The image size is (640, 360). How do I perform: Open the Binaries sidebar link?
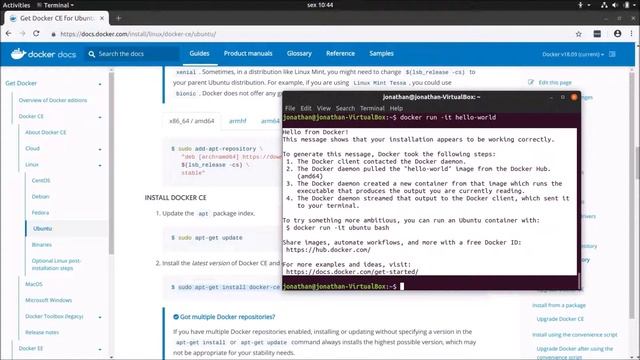[42, 244]
